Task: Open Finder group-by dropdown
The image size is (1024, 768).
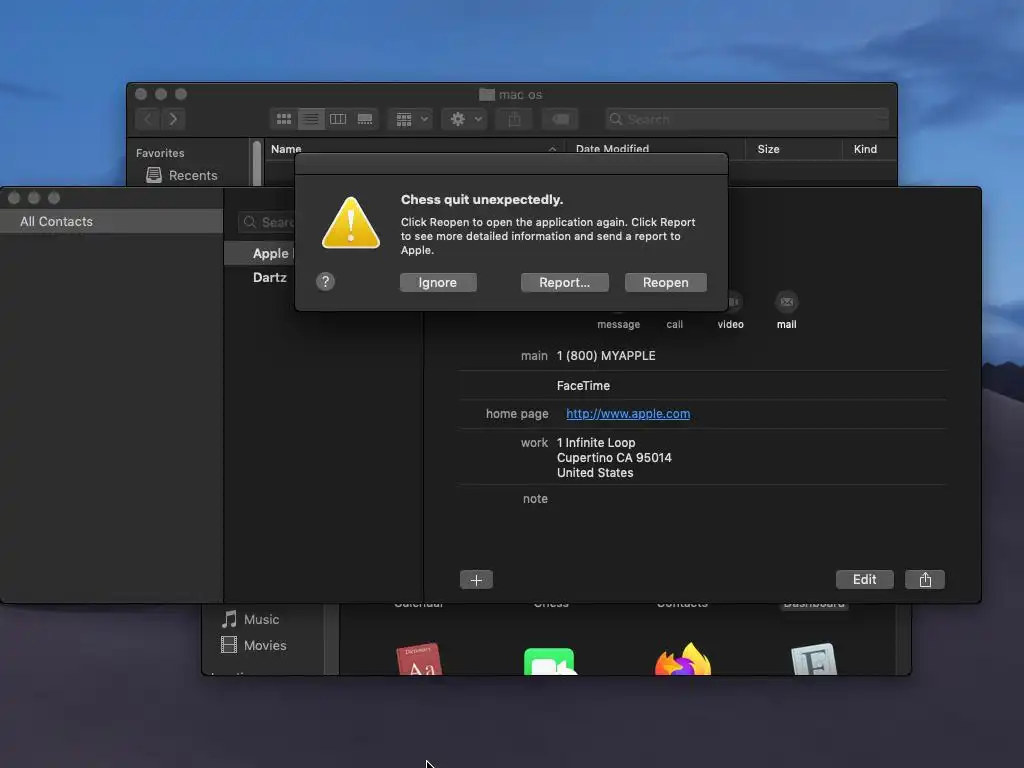Action: 411,119
